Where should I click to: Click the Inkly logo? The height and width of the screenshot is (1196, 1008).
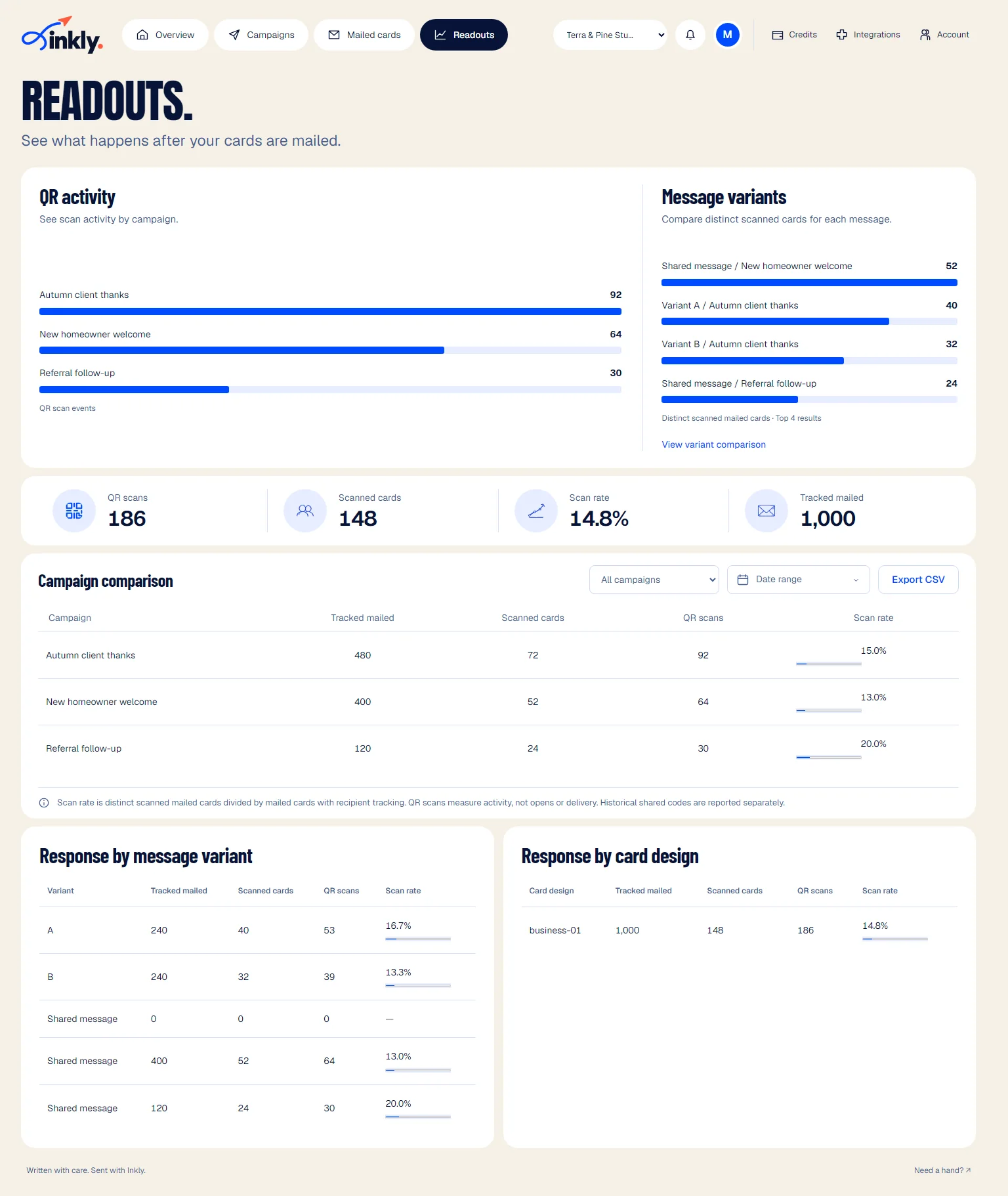tap(62, 35)
